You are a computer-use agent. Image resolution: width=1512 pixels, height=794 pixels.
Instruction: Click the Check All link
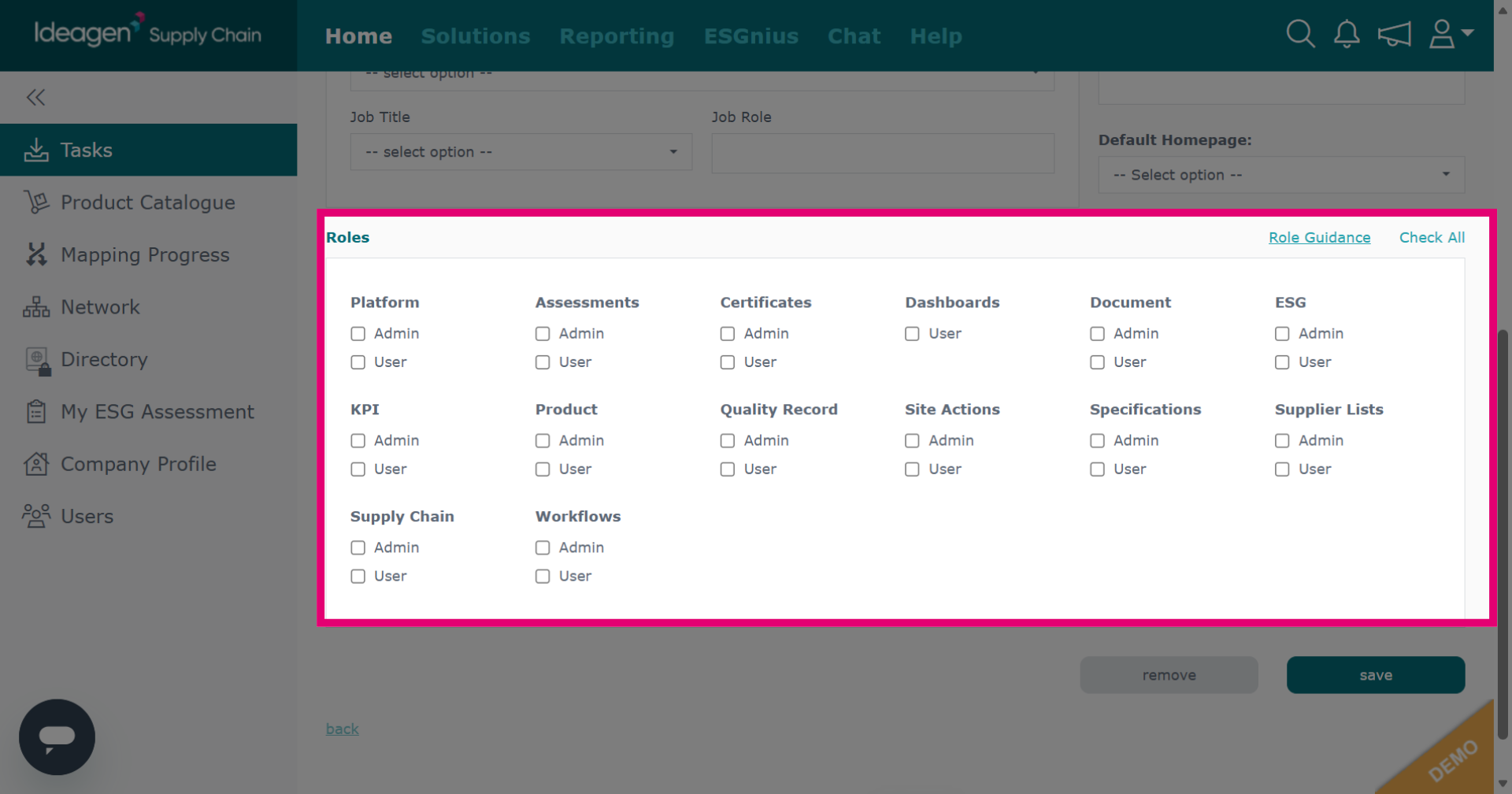pos(1432,237)
